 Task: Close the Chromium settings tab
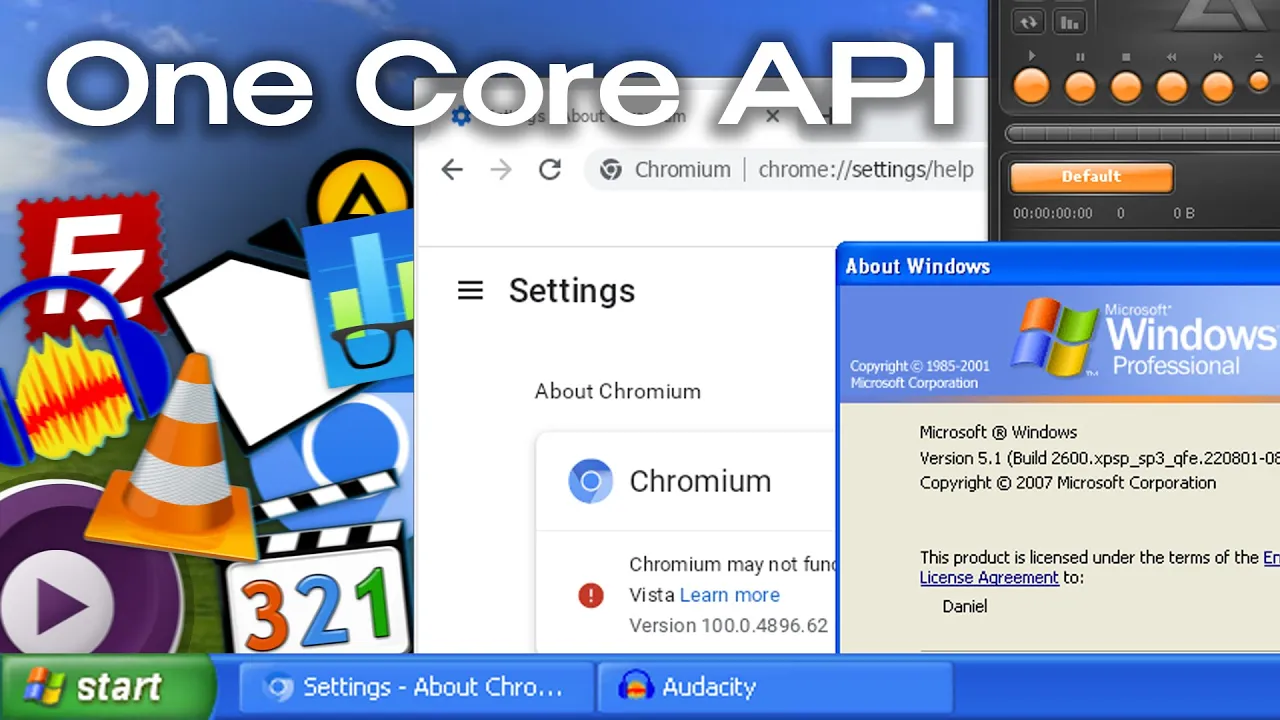[772, 116]
